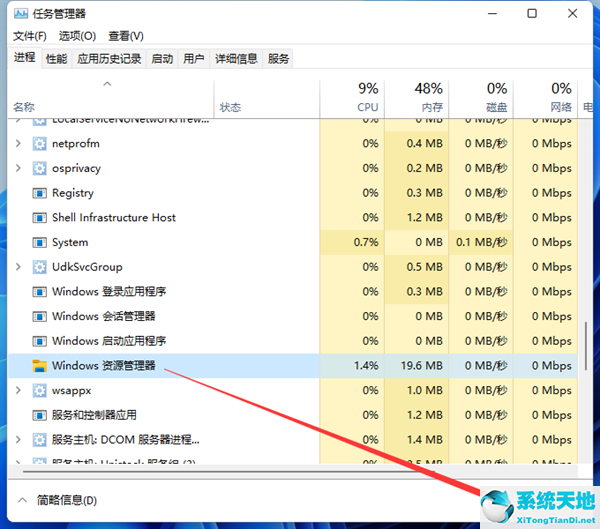The image size is (600, 529).
Task: Select the 服务和控制器应用 name
Action: point(94,415)
